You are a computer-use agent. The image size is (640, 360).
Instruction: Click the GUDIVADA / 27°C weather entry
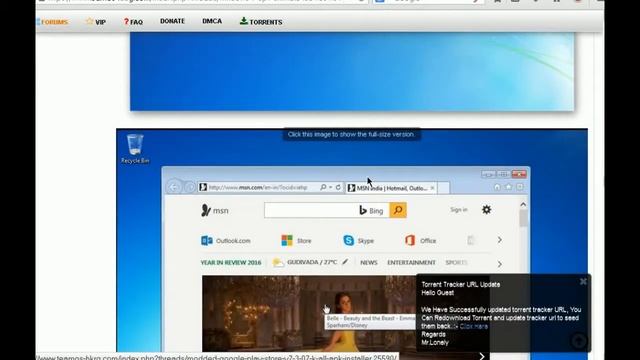click(x=305, y=262)
